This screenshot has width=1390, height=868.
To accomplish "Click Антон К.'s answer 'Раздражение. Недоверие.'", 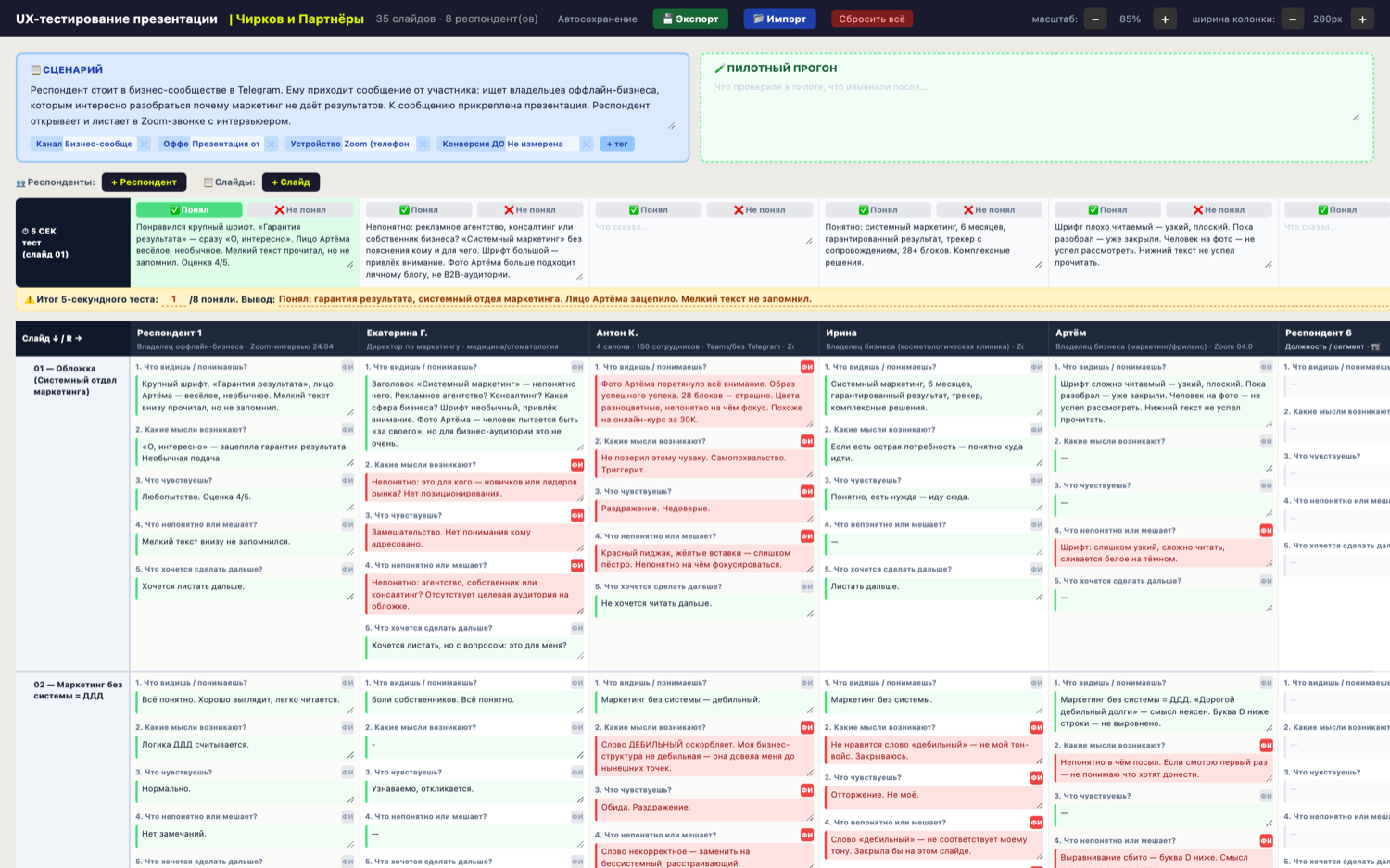I will coord(704,511).
